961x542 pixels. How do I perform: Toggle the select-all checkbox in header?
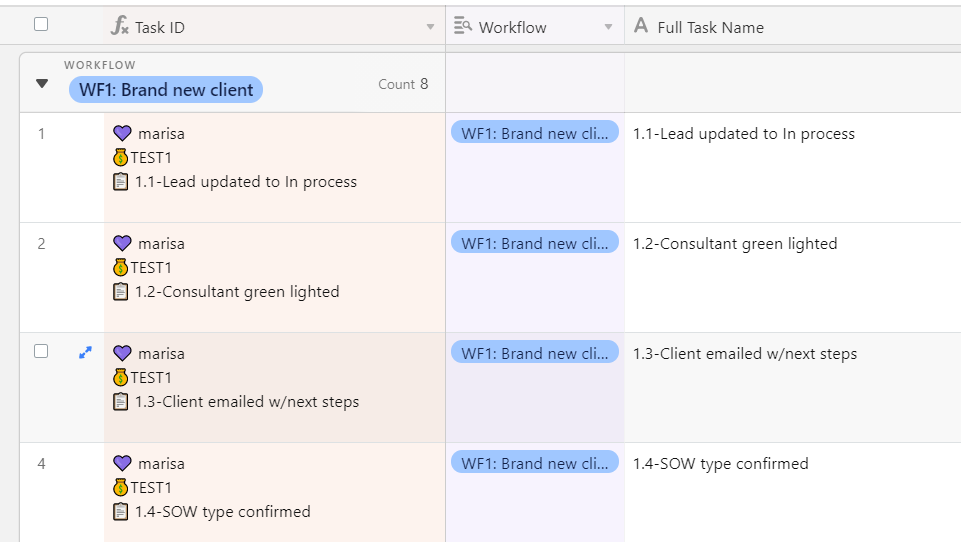[41, 25]
